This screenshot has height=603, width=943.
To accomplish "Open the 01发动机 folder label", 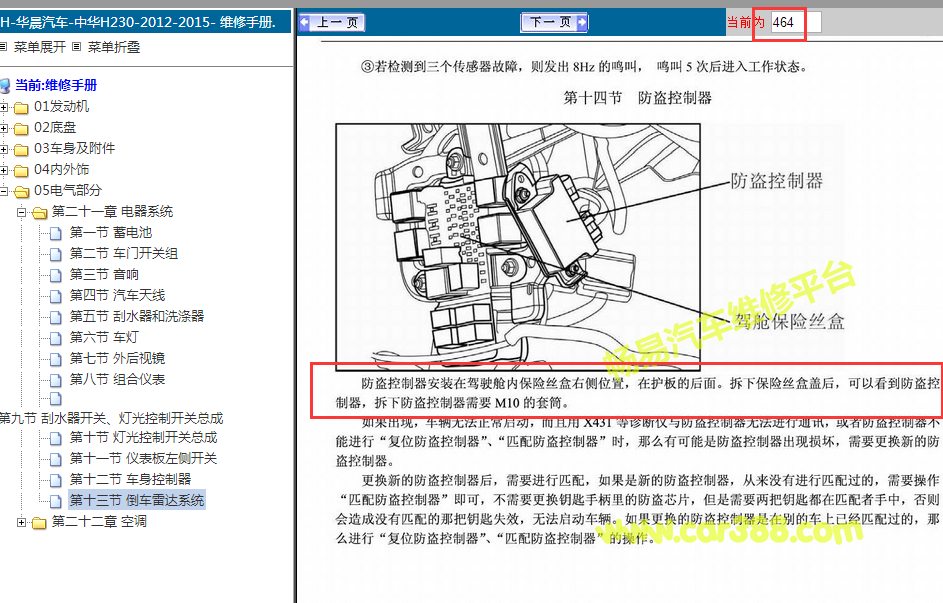I will pos(61,107).
